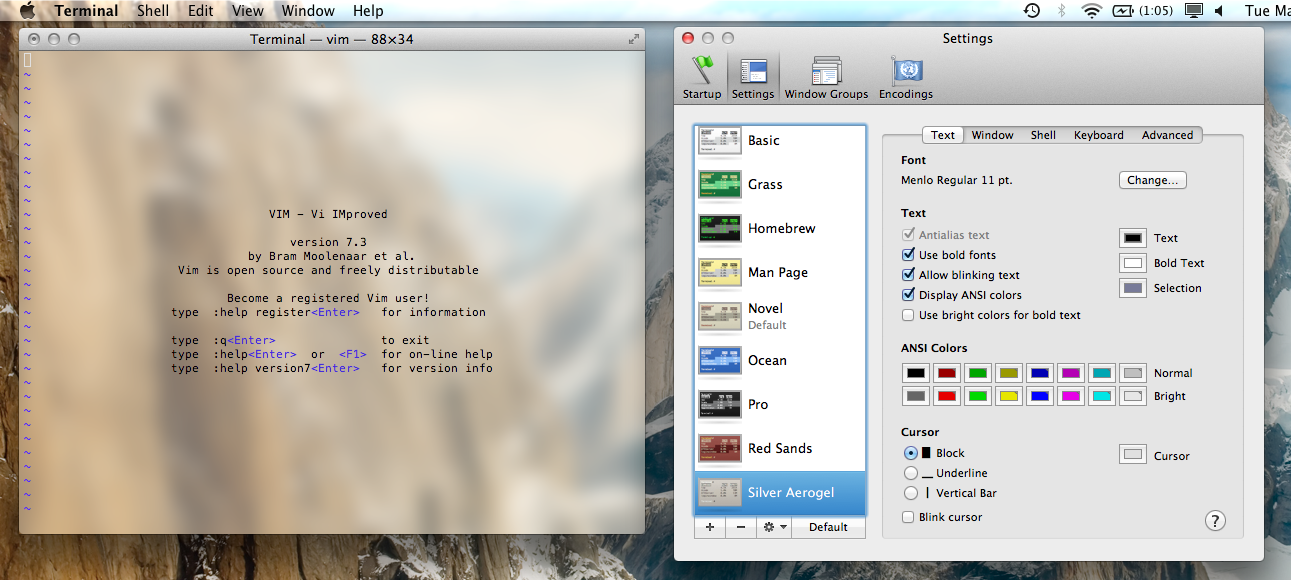The width and height of the screenshot is (1291, 580).
Task: Select the Grass profile
Action: 780,185
